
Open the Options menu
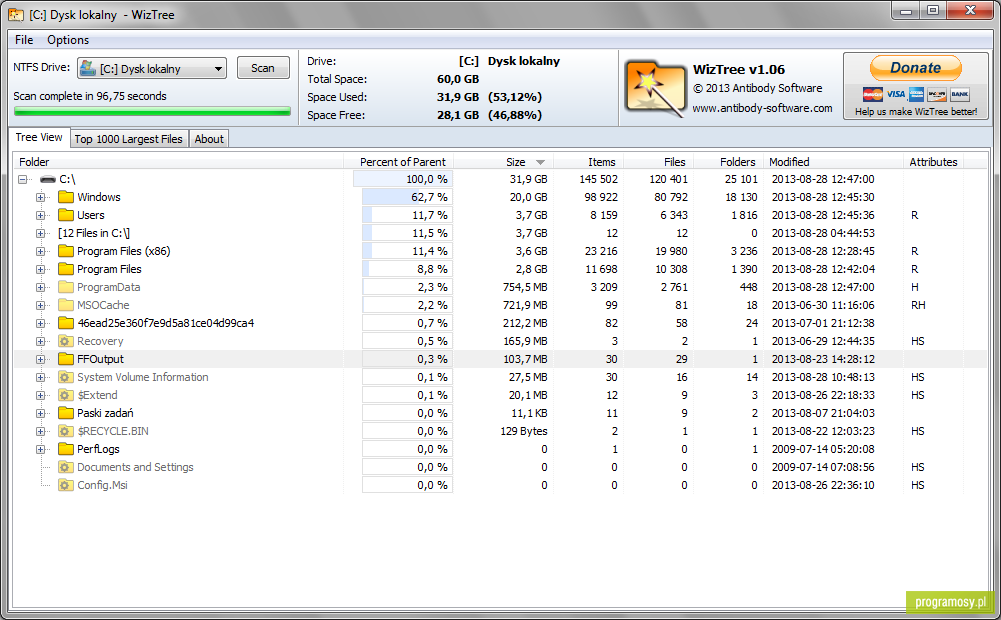pos(68,40)
